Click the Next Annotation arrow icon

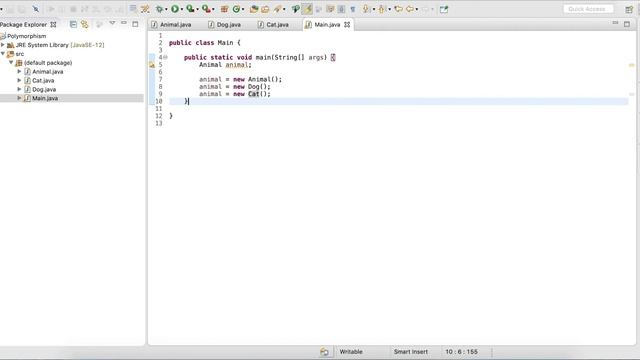tap(366, 9)
